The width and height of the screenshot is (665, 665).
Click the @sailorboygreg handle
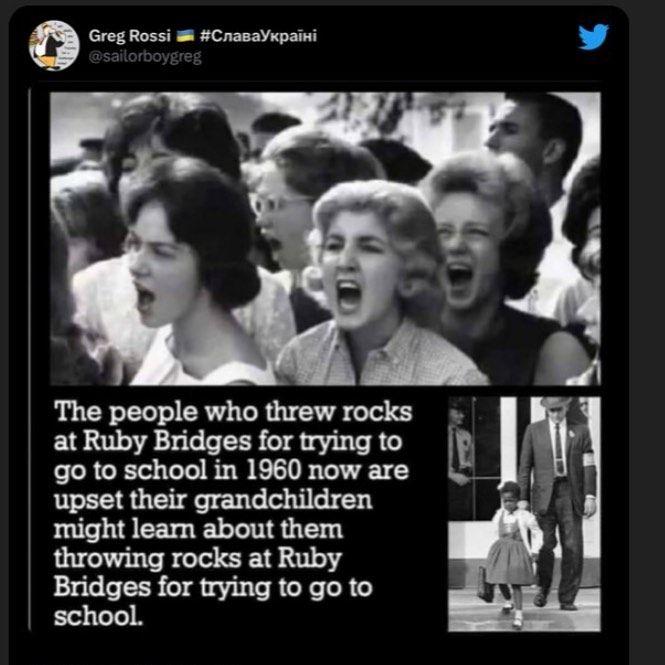145,56
